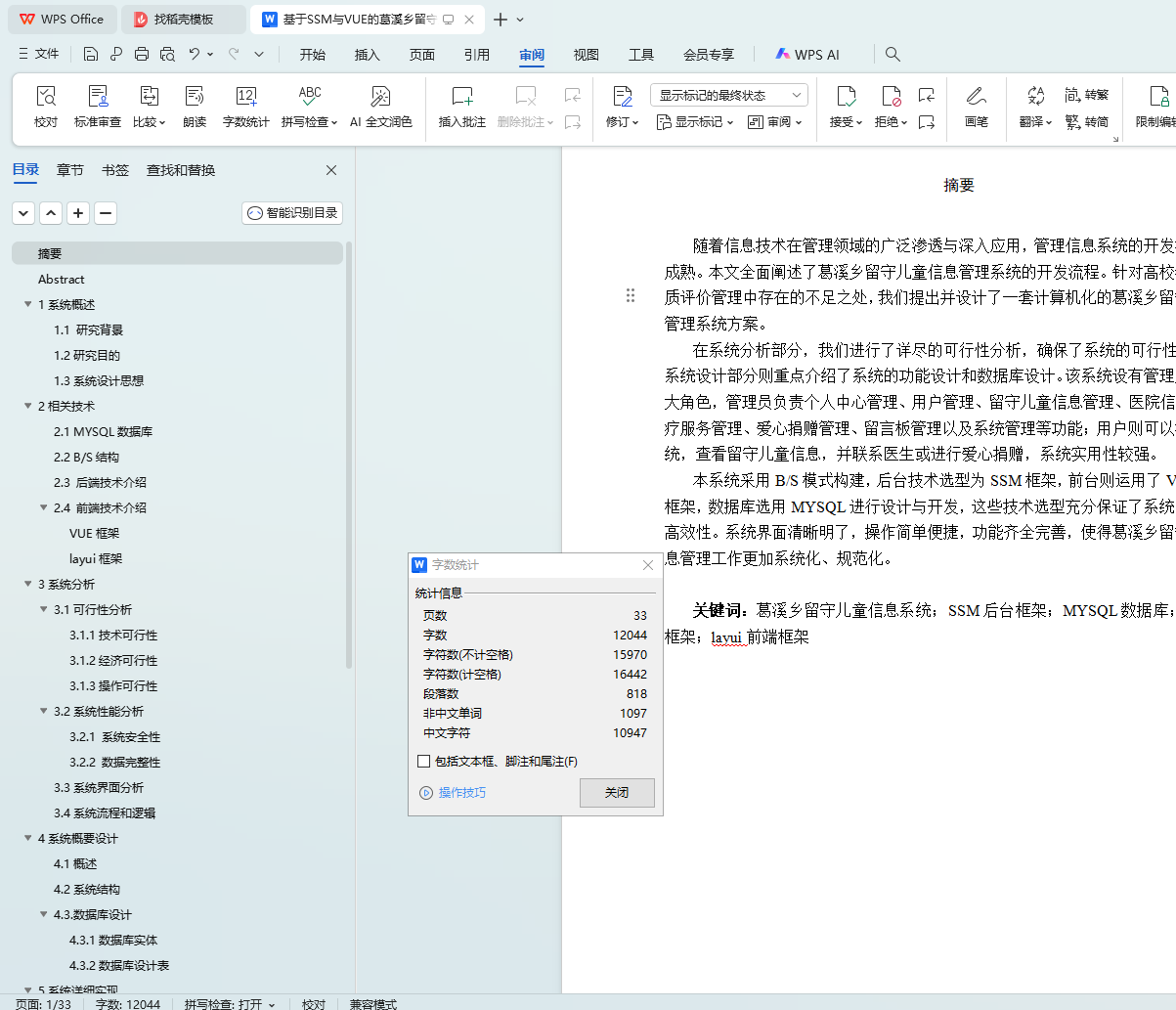Click the 限制编辑 restrict editing icon
This screenshot has height=1010, width=1176.
pos(1159,96)
